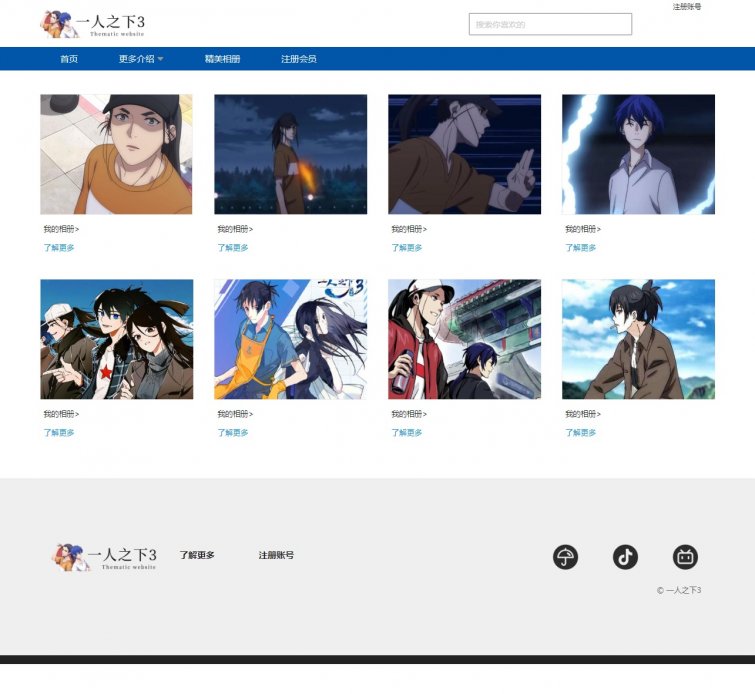The height and width of the screenshot is (694, 755).
Task: Click the footer 了解更多 link
Action: (197, 555)
